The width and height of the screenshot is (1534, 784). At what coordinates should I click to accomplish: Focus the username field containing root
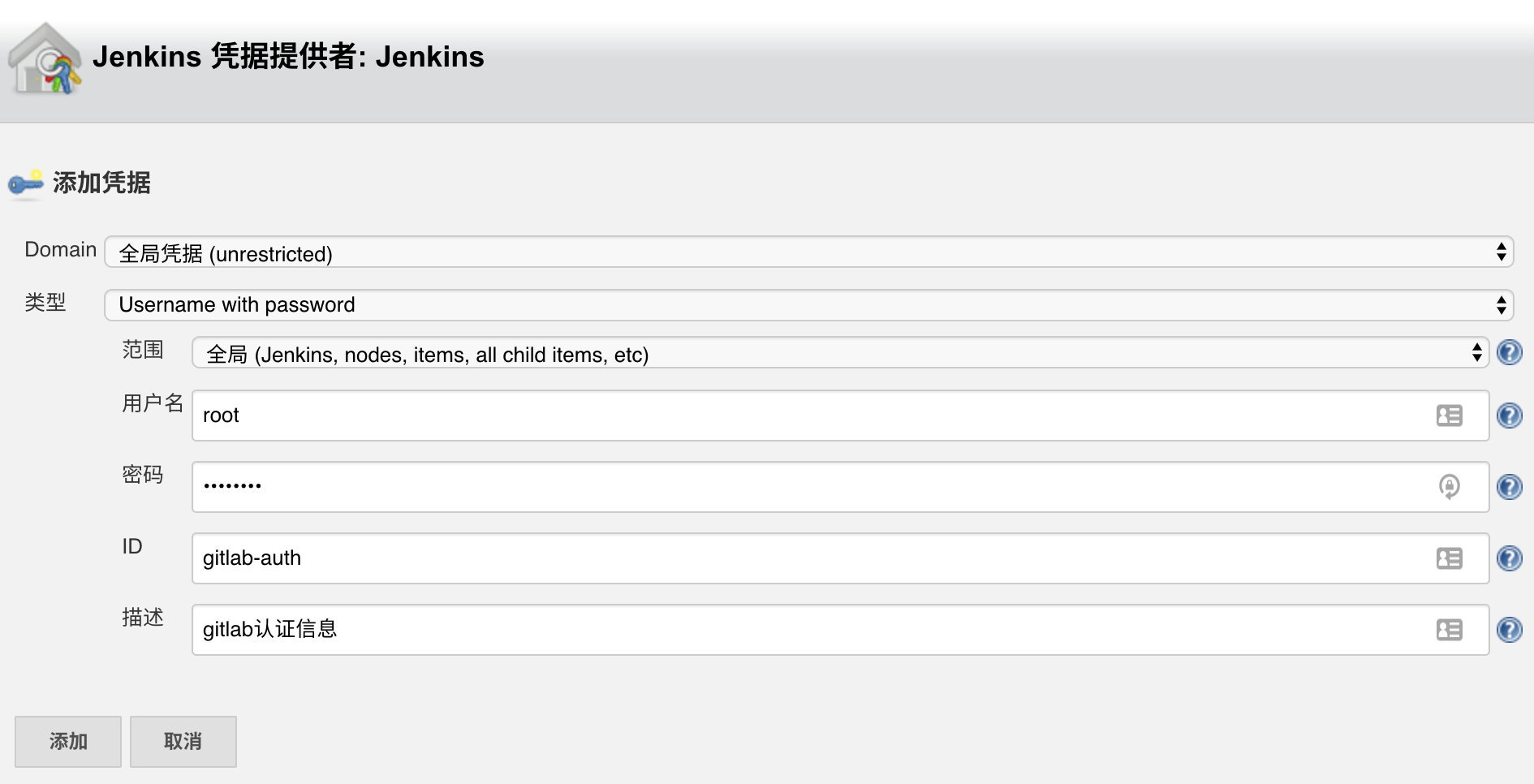point(840,416)
